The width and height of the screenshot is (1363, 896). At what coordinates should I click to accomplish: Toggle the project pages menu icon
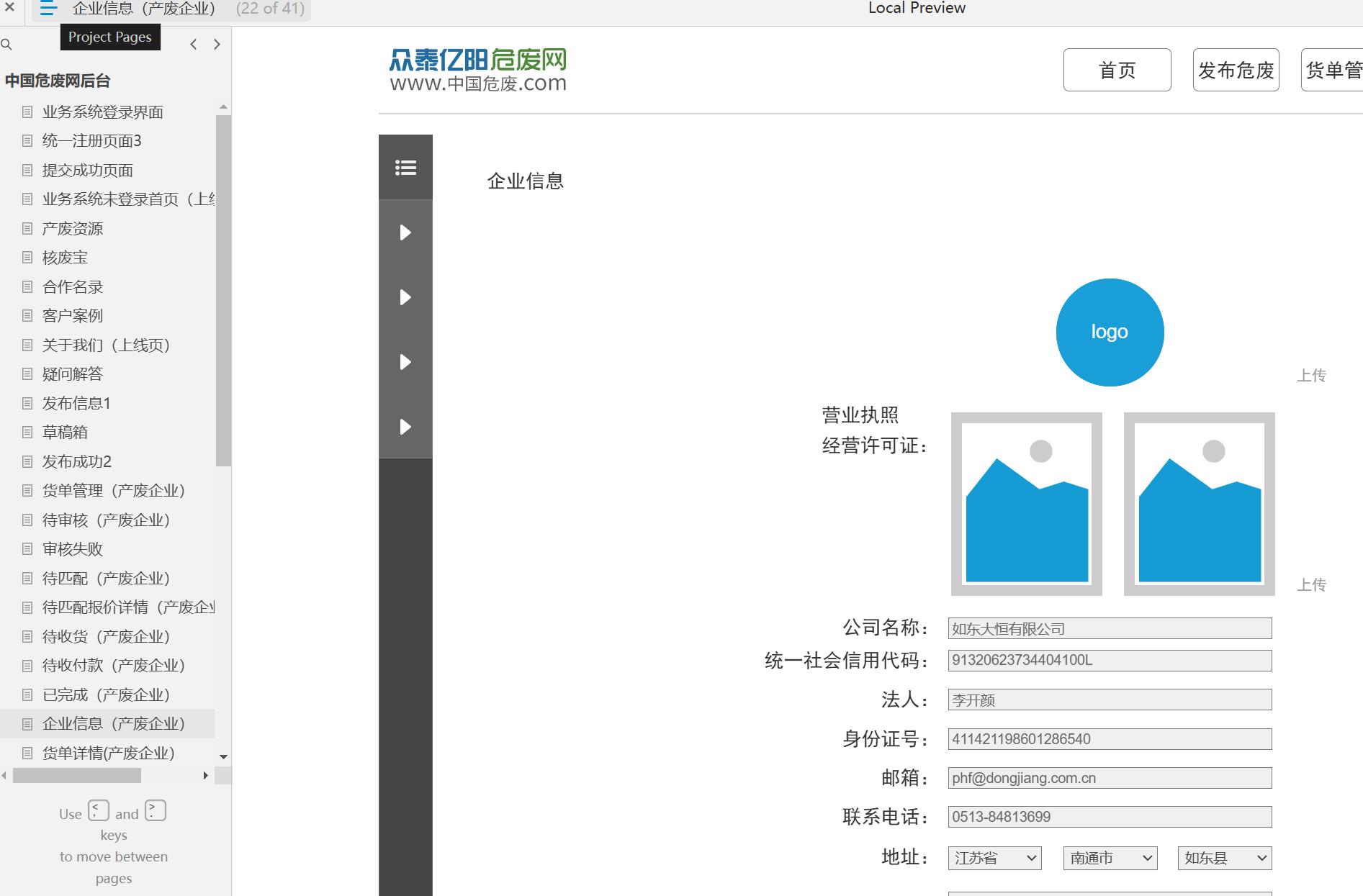(48, 9)
